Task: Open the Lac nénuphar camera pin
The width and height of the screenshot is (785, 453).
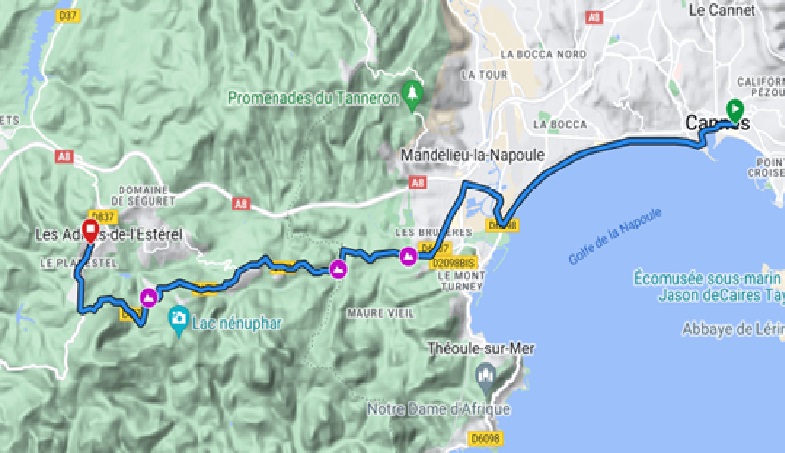Action: pyautogui.click(x=179, y=320)
